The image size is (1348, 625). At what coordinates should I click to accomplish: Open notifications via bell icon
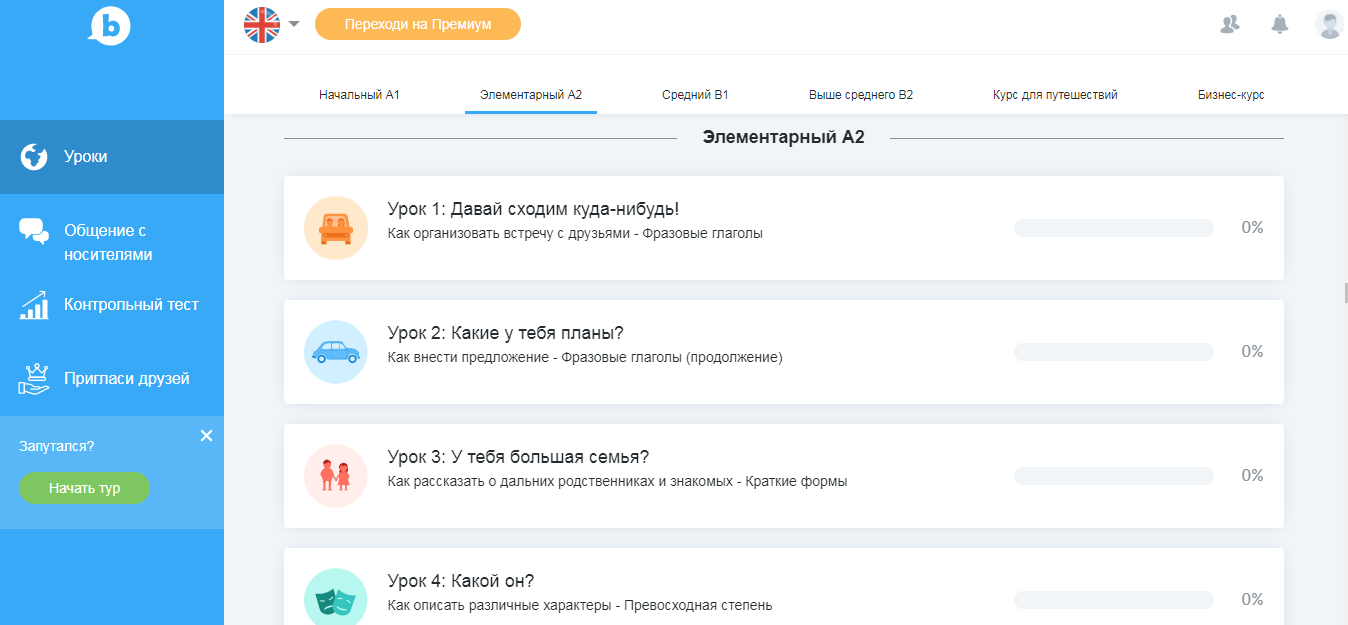point(1280,23)
